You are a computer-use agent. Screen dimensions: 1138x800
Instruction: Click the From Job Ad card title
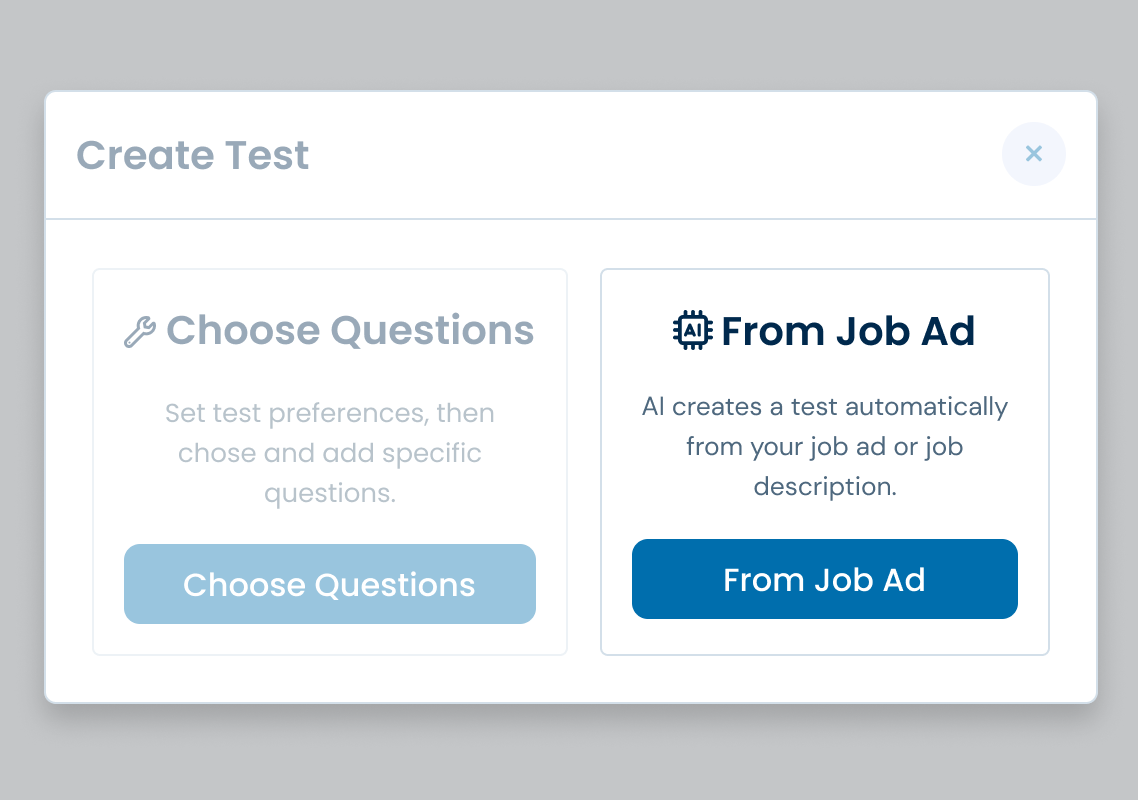849,331
